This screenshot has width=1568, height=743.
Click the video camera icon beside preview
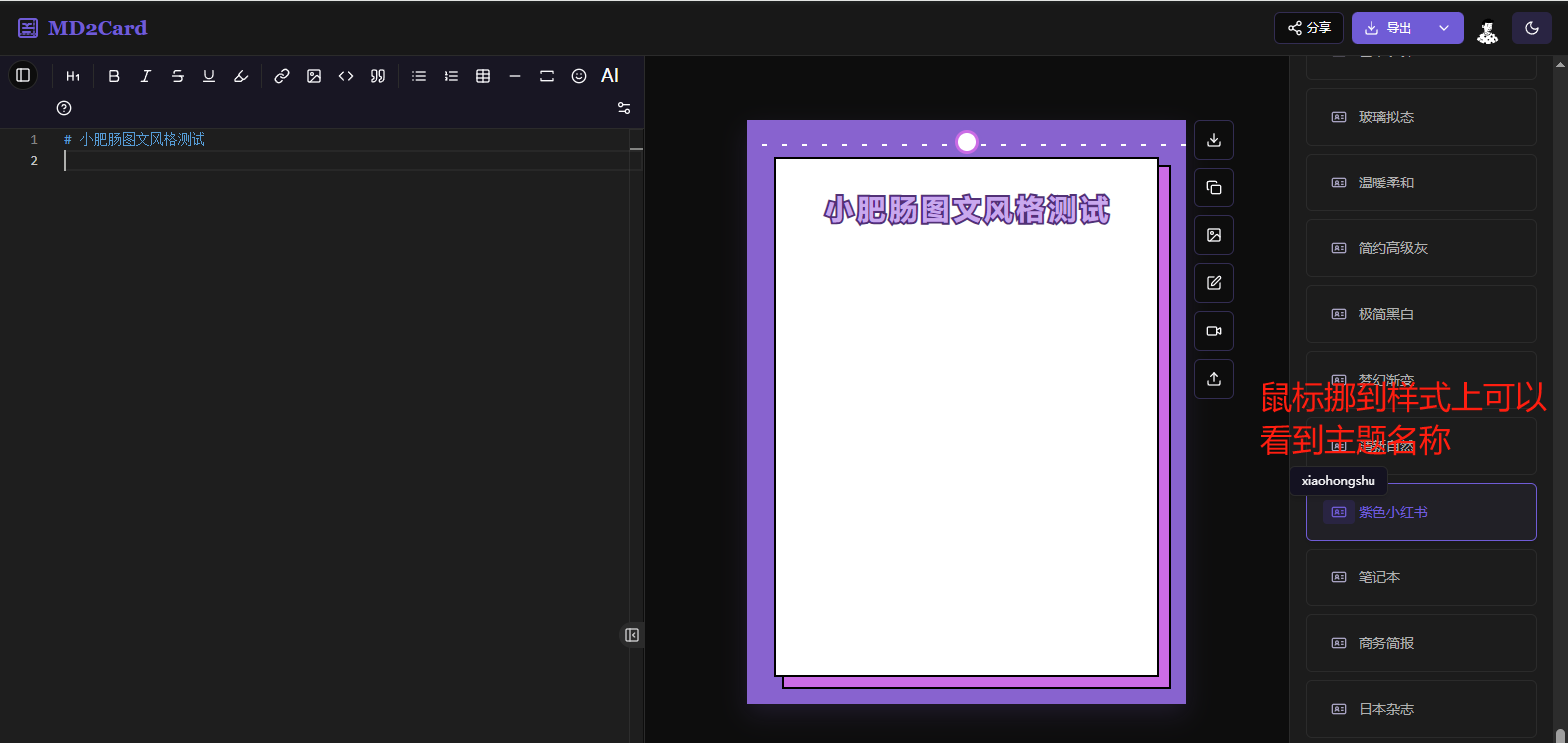(1214, 331)
